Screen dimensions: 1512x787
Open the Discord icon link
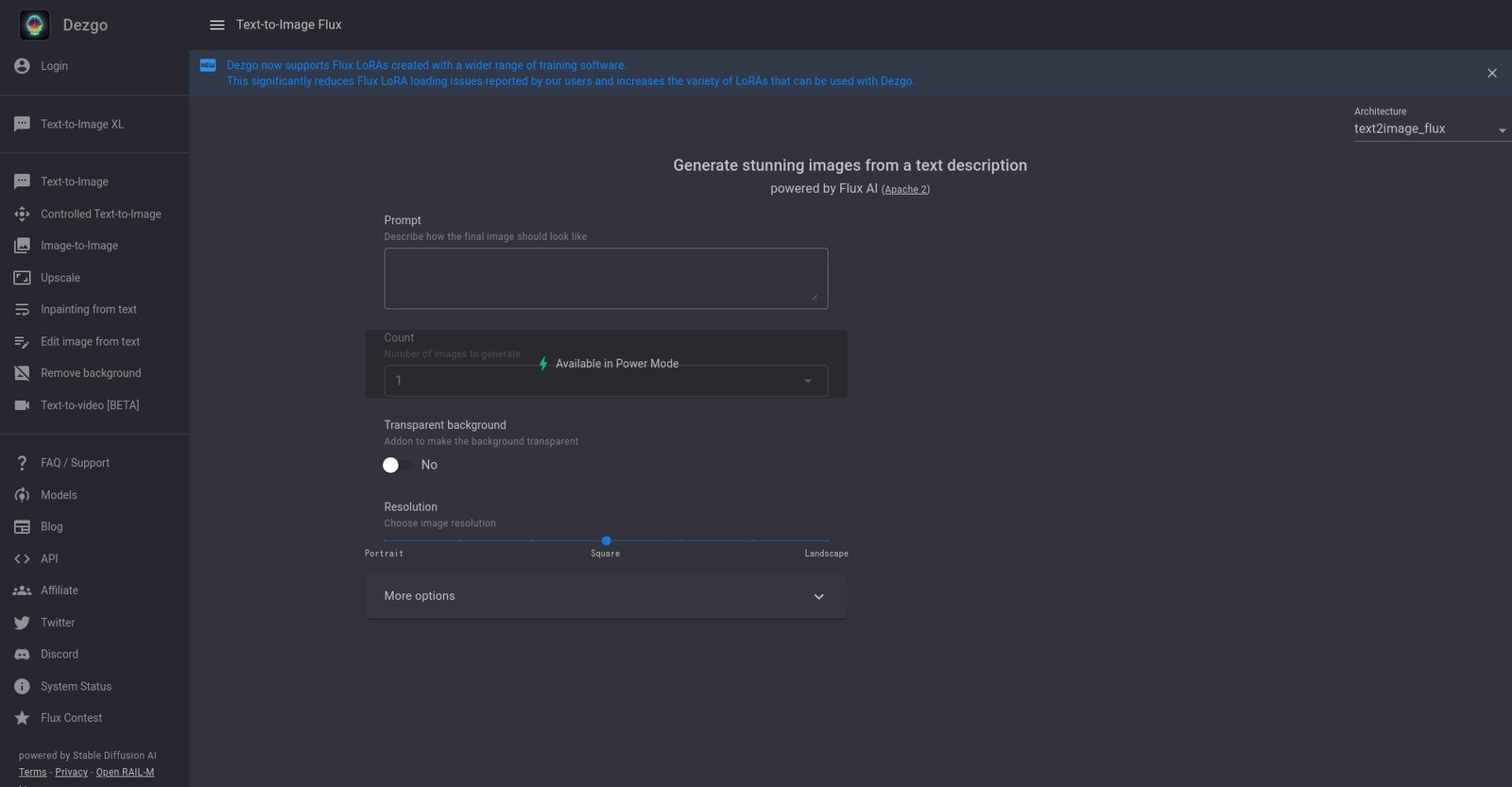22,654
